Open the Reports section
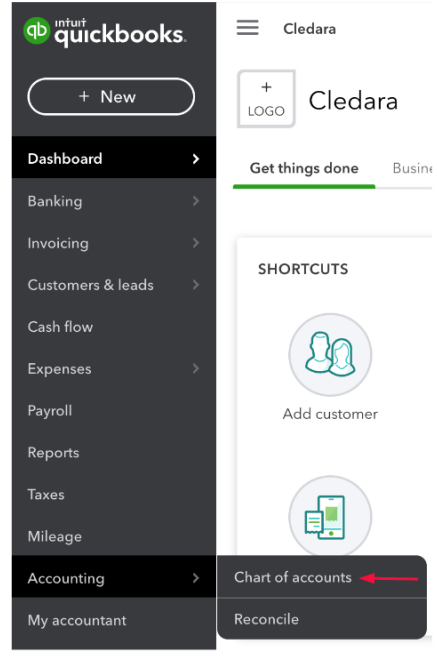This screenshot has height=661, width=437. click(53, 453)
